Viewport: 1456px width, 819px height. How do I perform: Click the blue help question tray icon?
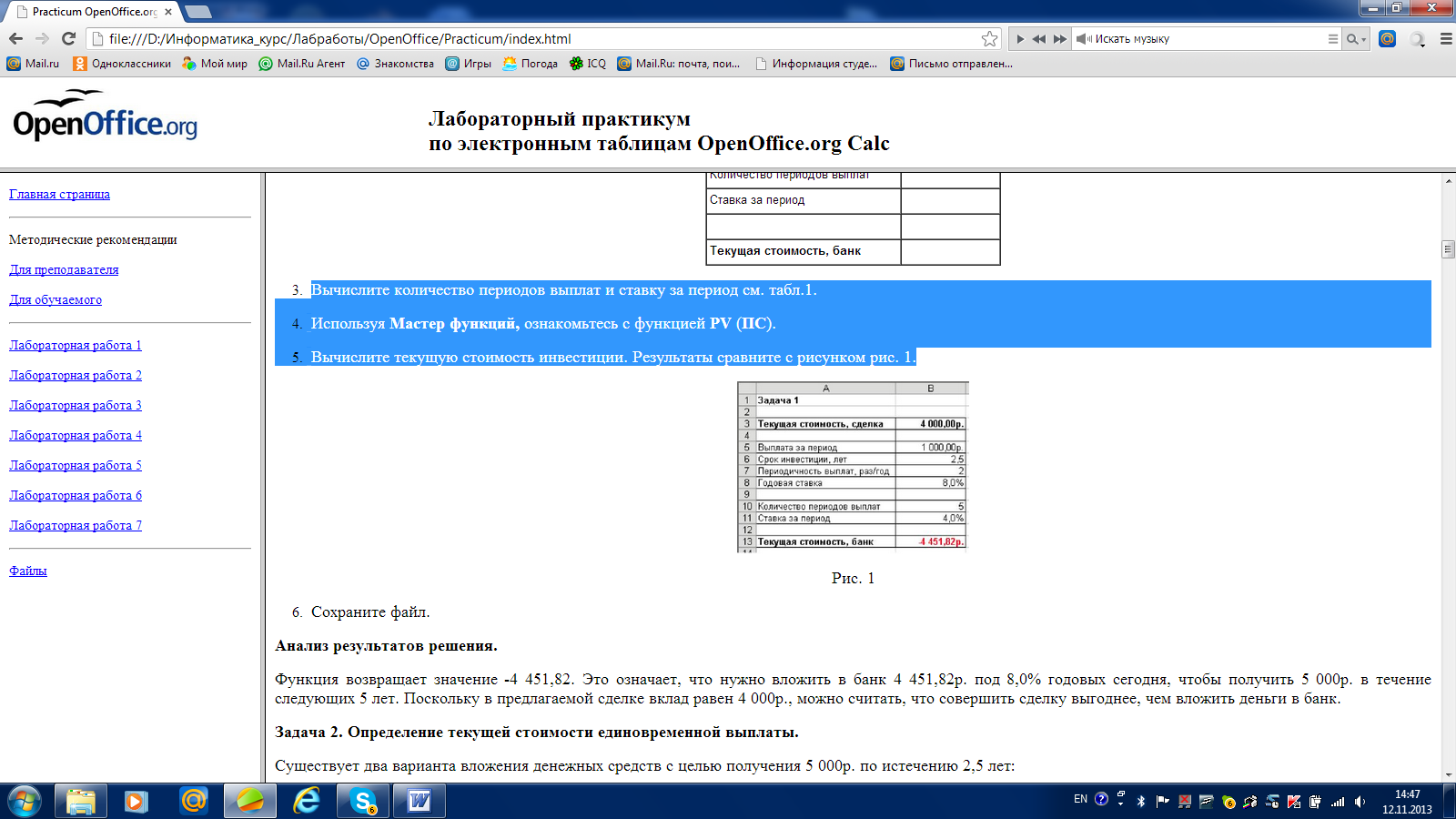[1101, 799]
